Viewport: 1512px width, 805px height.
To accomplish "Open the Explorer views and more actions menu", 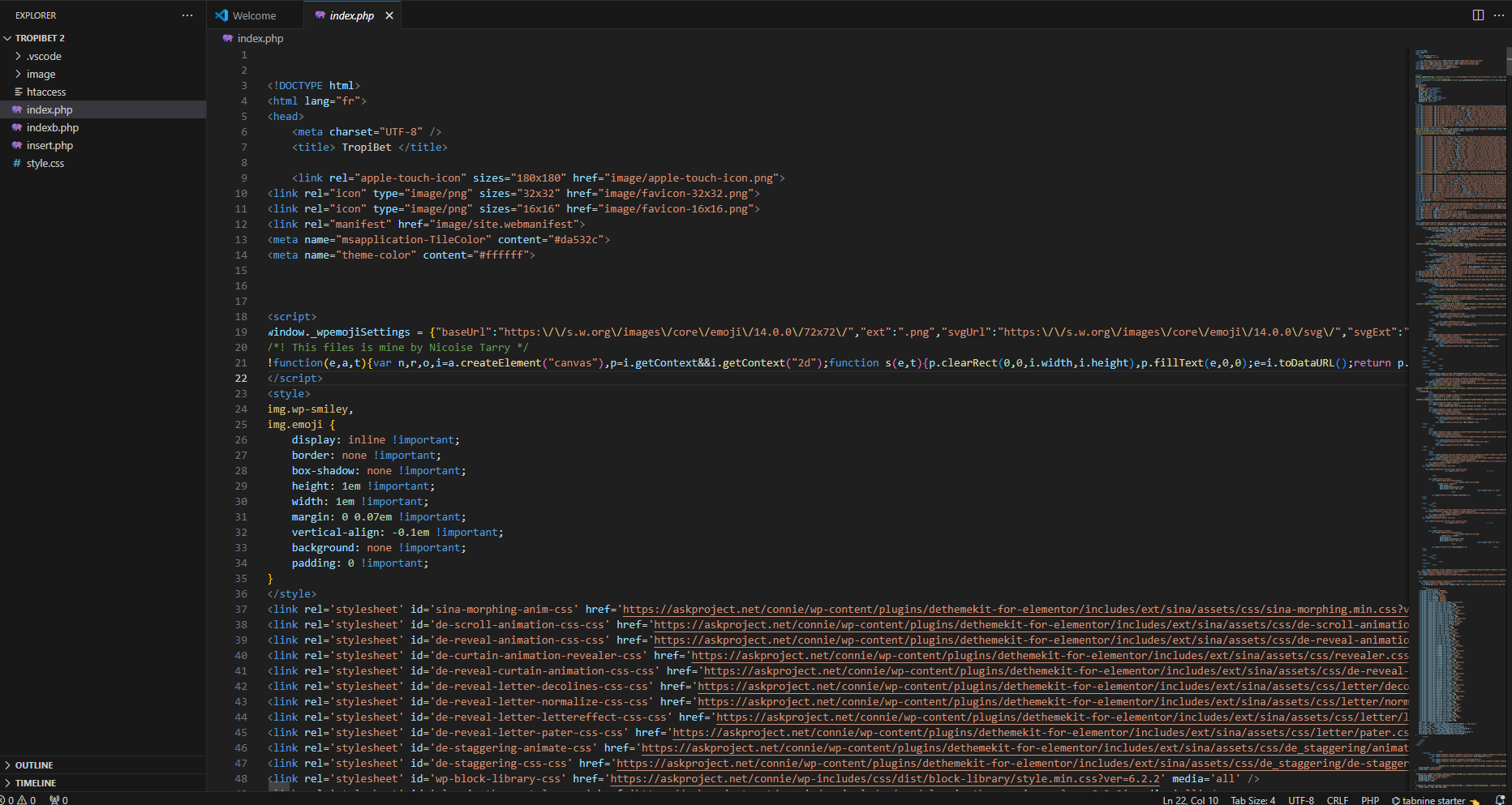I will pos(187,15).
